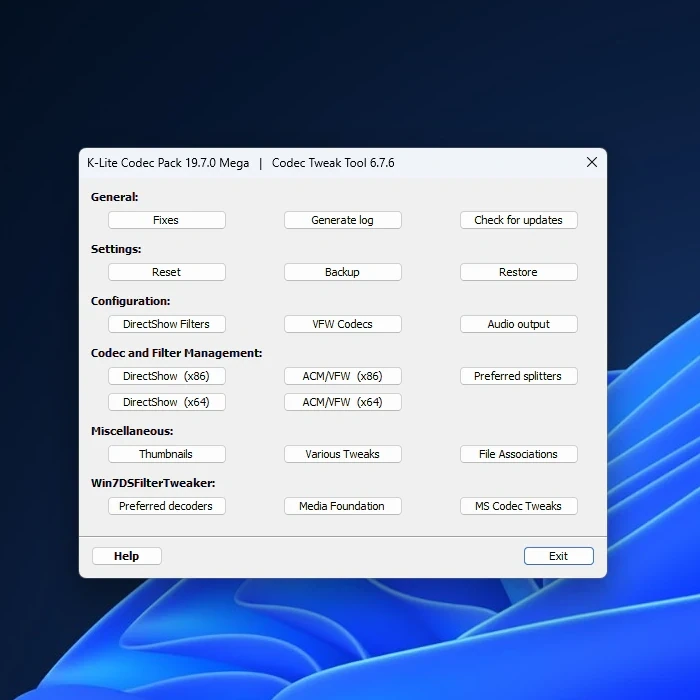Image resolution: width=700 pixels, height=700 pixels.
Task: Click the Restore button
Action: tap(518, 272)
